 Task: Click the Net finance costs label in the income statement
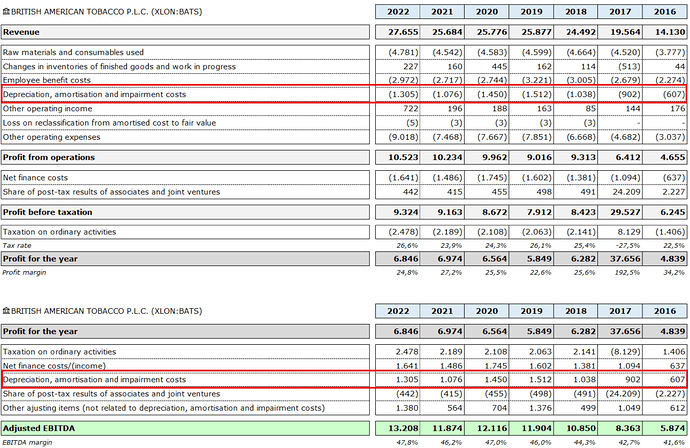tap(35, 178)
